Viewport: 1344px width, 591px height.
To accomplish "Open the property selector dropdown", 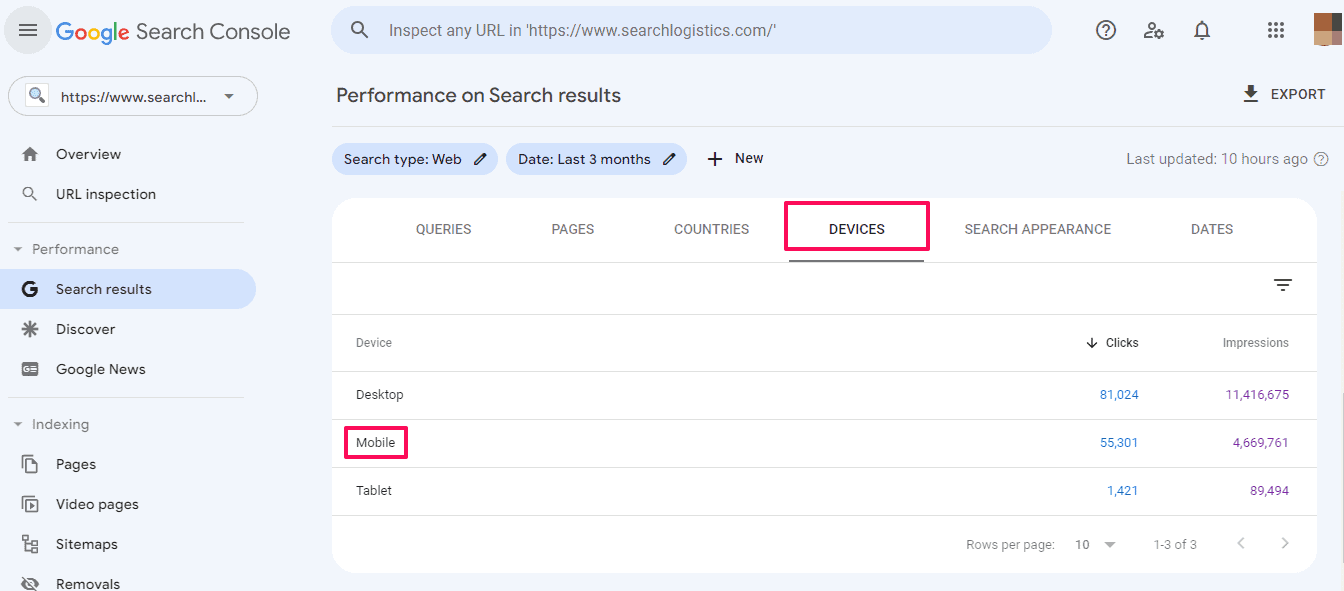I will click(133, 96).
